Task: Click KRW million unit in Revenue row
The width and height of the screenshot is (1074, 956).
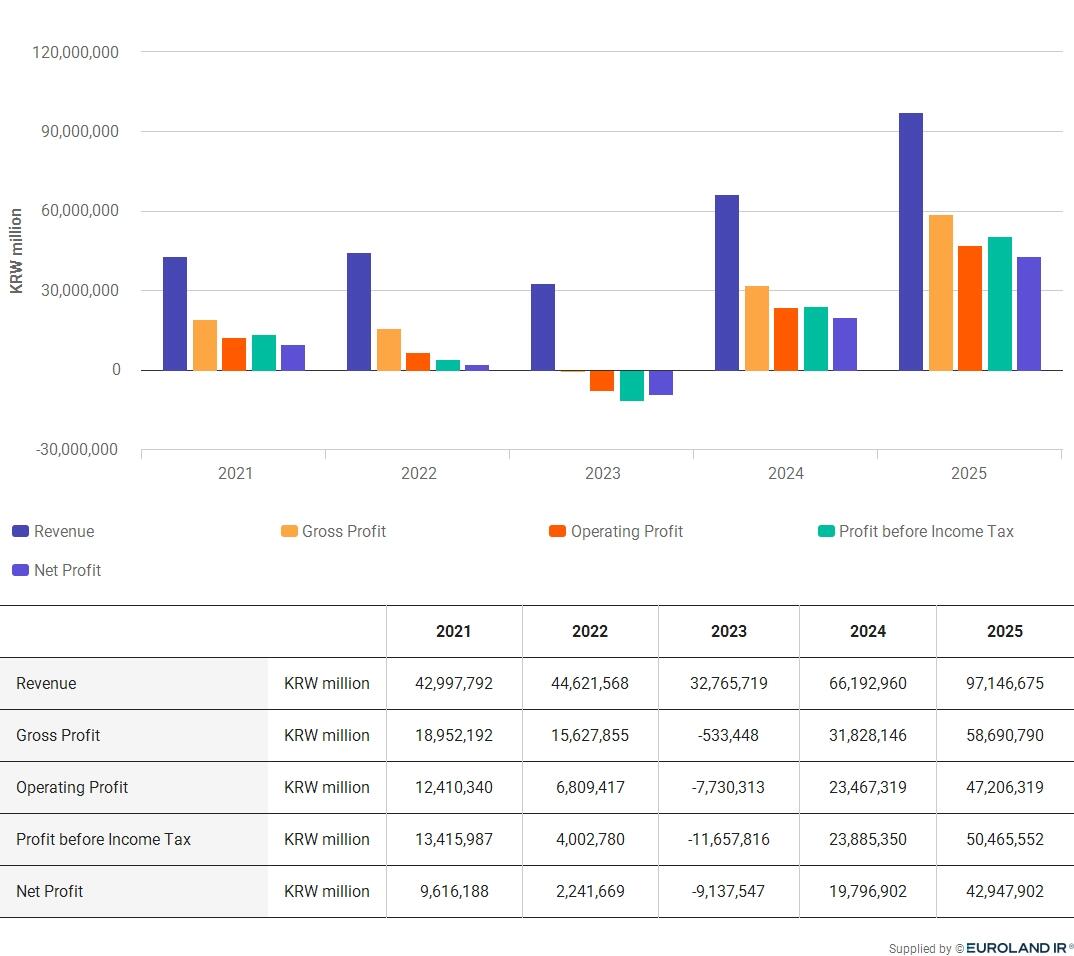Action: (327, 683)
